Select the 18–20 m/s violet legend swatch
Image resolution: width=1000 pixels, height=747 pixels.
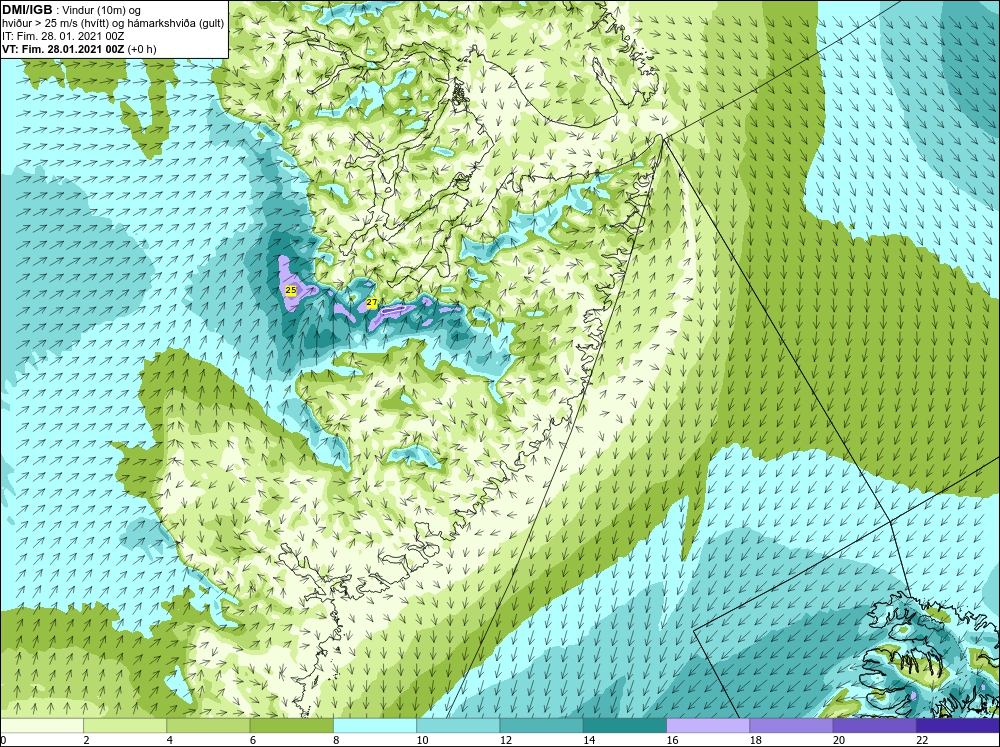coord(791,726)
